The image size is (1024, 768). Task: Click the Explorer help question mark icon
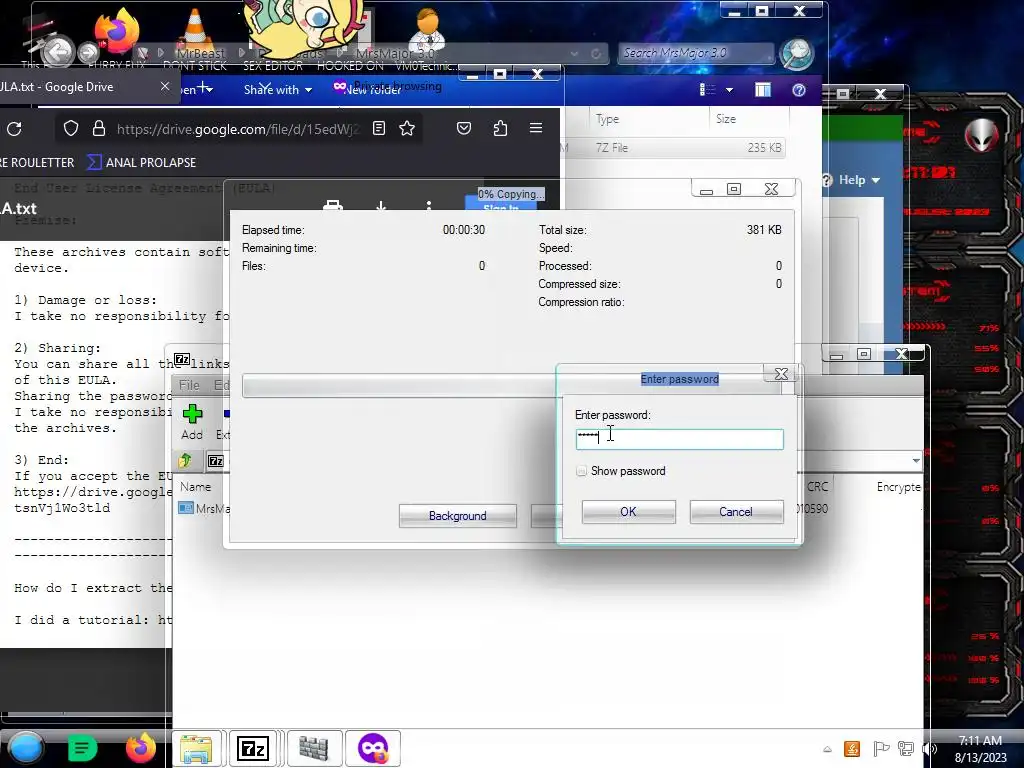click(799, 89)
